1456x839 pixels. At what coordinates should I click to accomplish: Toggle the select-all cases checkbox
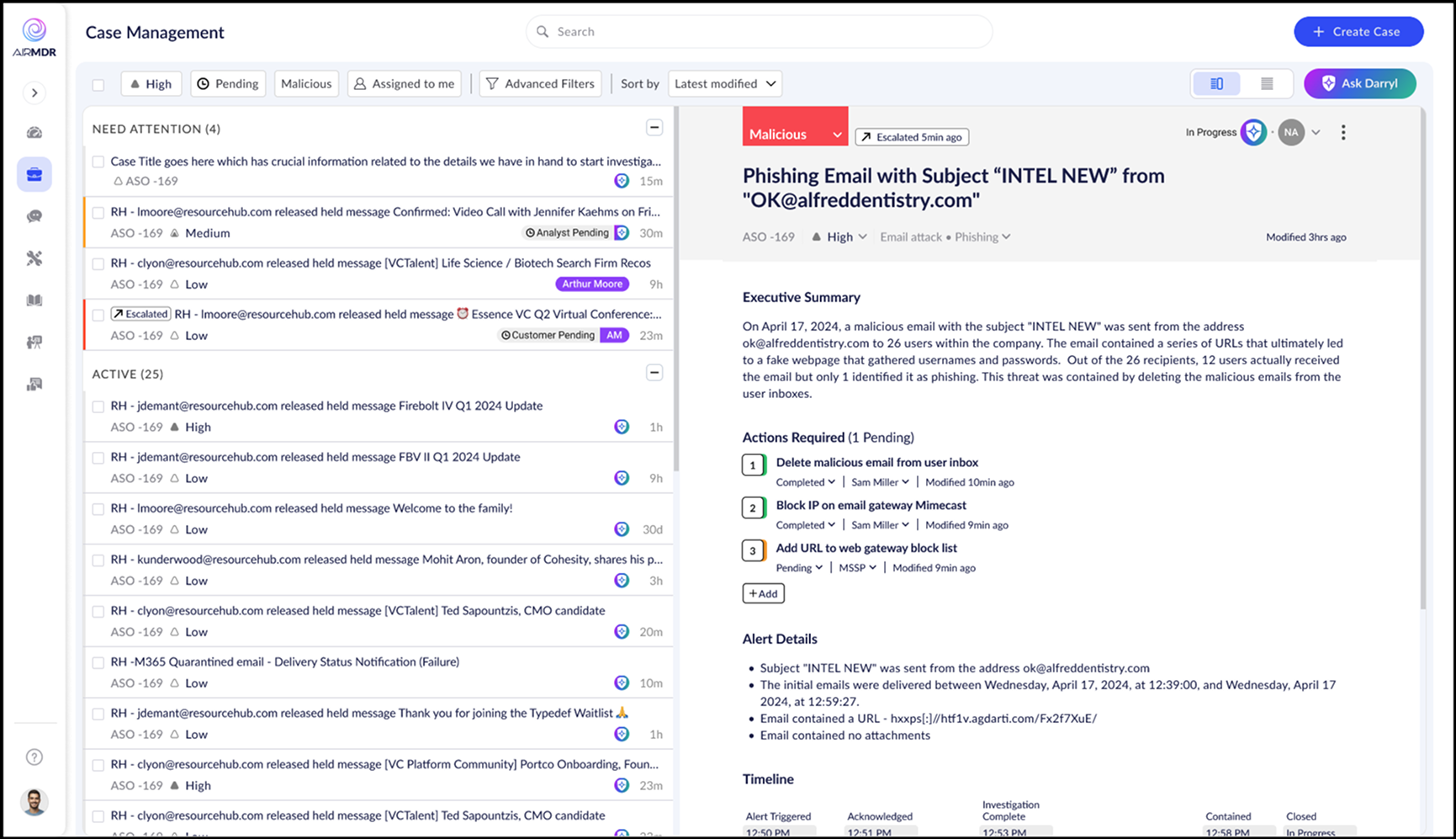tap(98, 84)
